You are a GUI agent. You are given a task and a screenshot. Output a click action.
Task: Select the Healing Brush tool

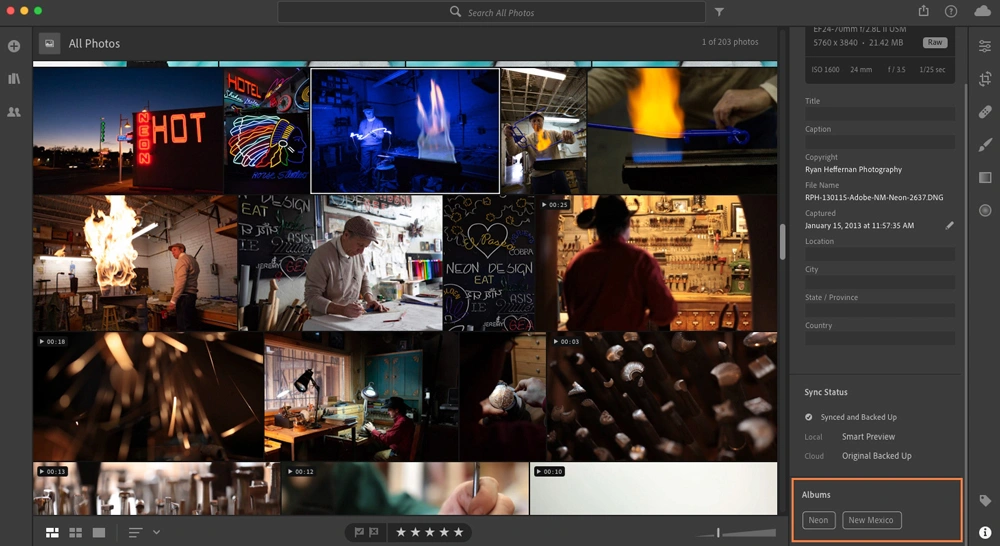coord(985,112)
